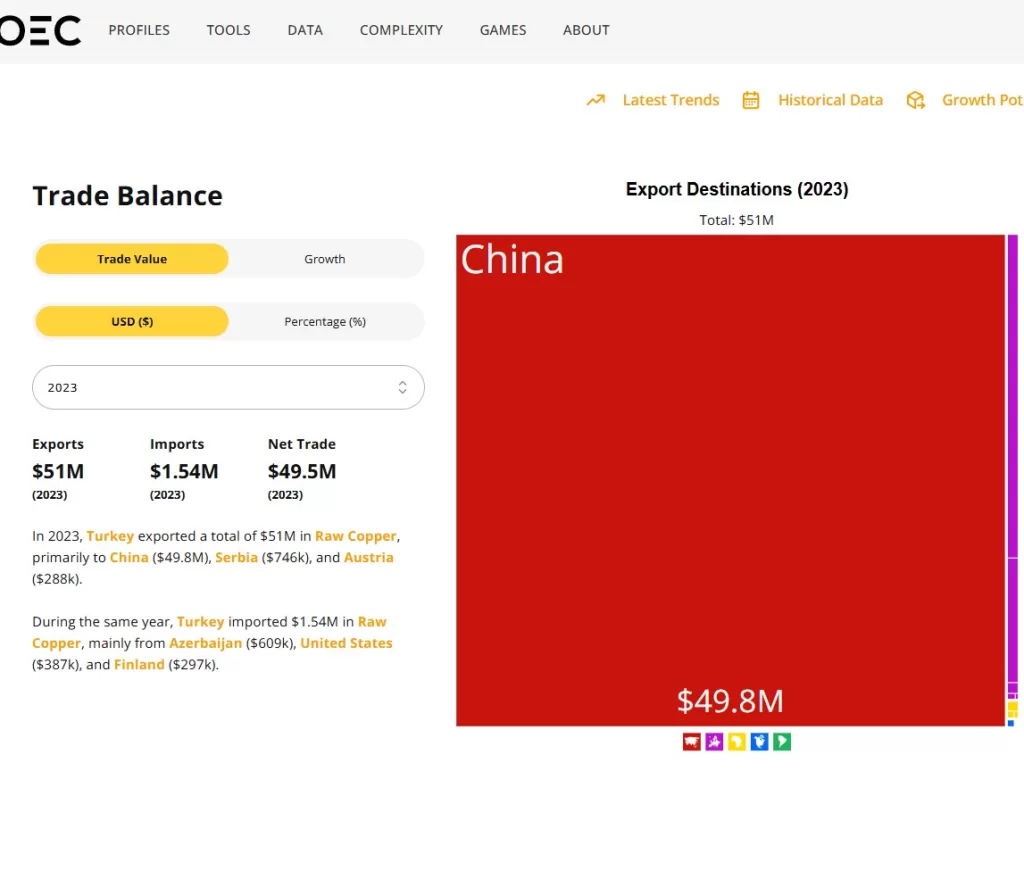The height and width of the screenshot is (879, 1024).
Task: Click the yellow Africa continent legend icon
Action: coord(737,742)
